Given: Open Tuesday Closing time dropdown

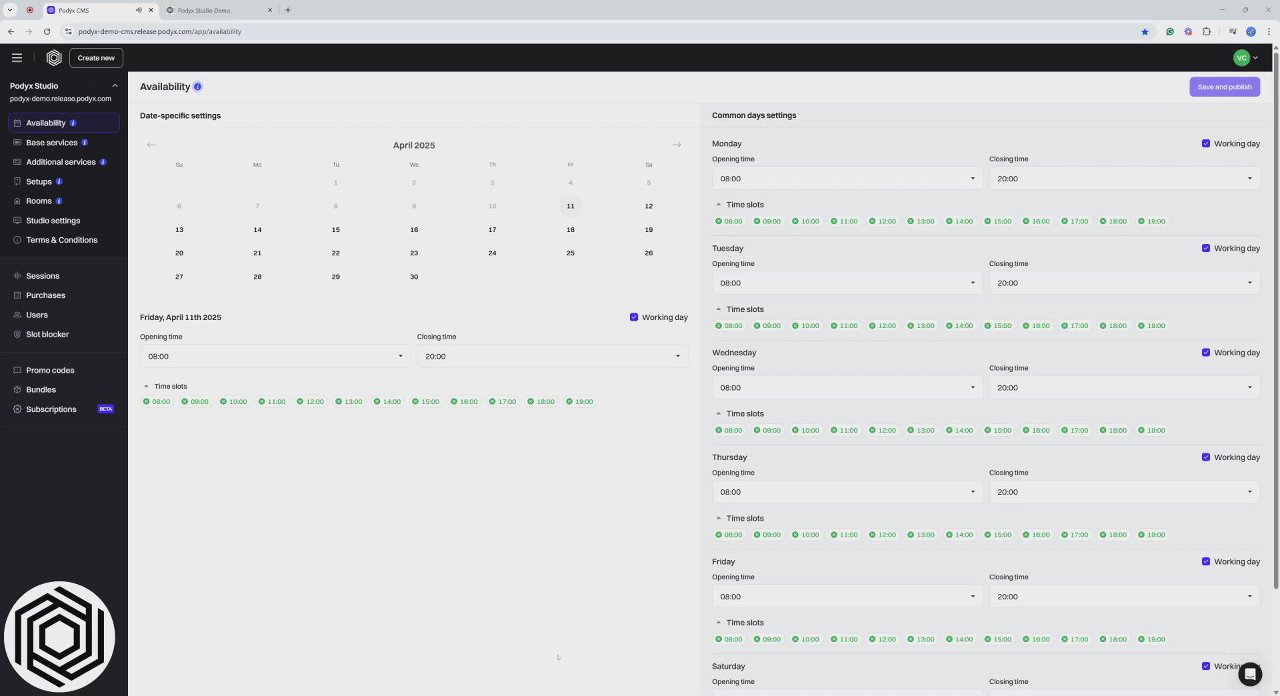Looking at the screenshot, I should coord(1124,283).
